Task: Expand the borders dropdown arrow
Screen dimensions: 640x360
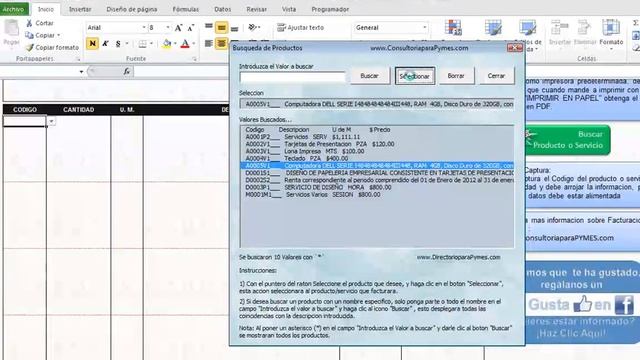Action: pos(151,44)
